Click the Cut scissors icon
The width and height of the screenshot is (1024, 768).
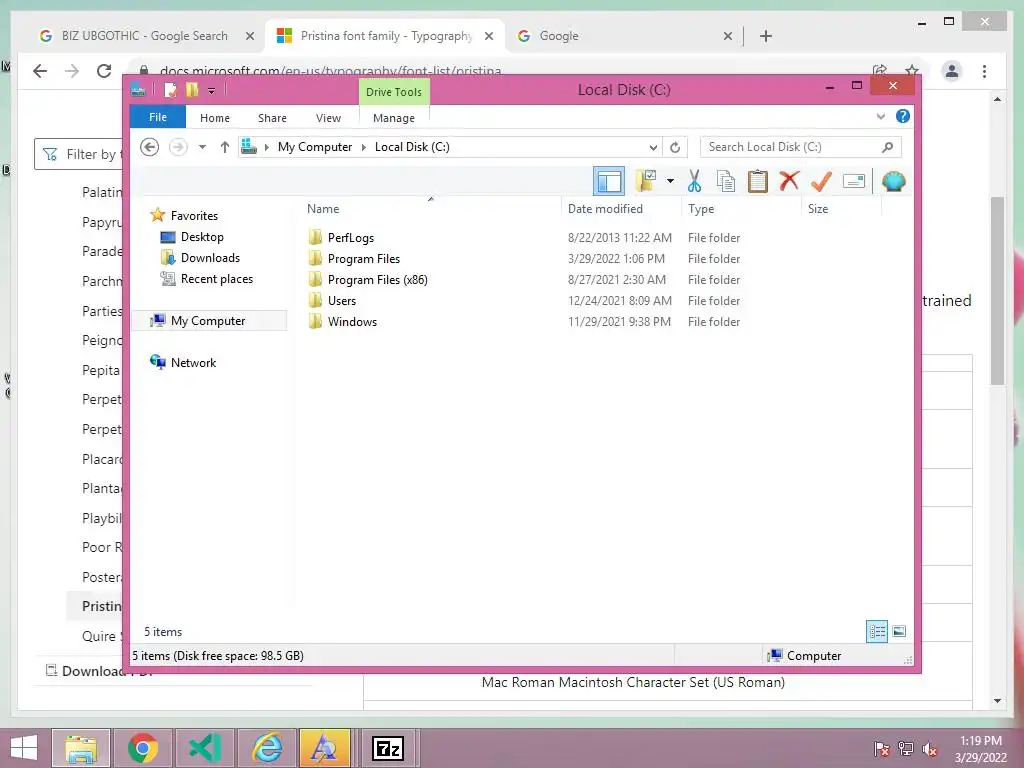(694, 181)
